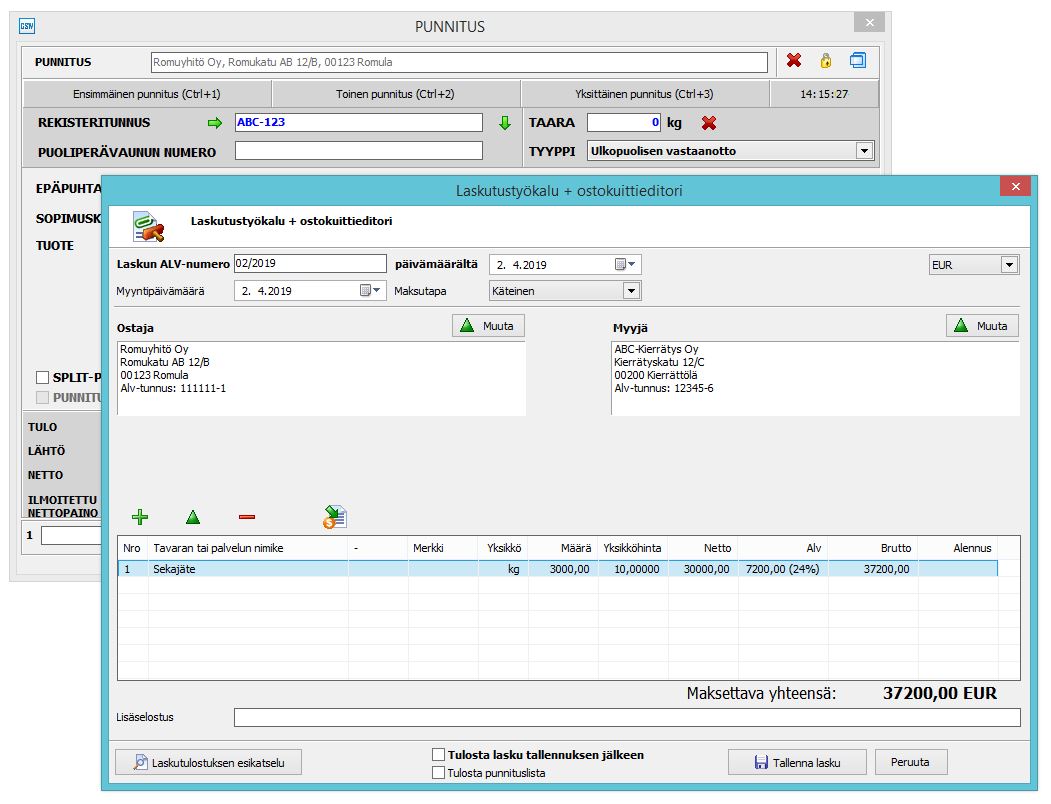The width and height of the screenshot is (1051, 804).
Task: Click Rekisteritunnus field containing ABC-123
Action: (359, 123)
